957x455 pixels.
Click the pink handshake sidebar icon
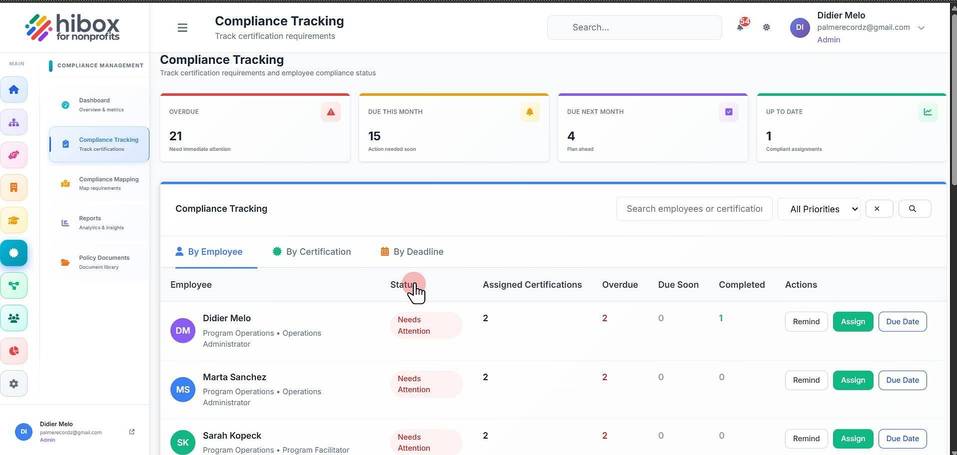point(13,155)
